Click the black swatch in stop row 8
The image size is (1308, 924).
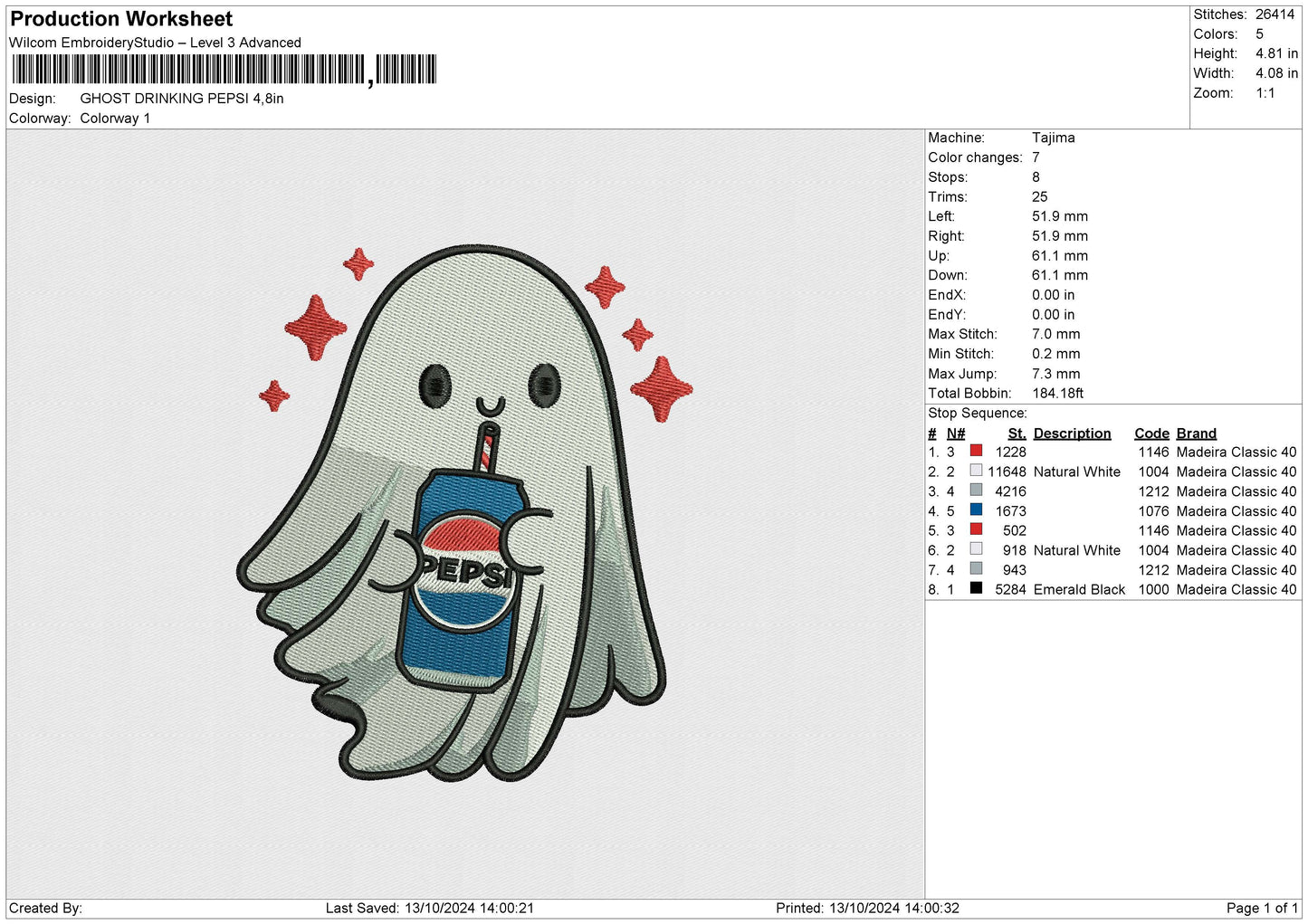[976, 588]
